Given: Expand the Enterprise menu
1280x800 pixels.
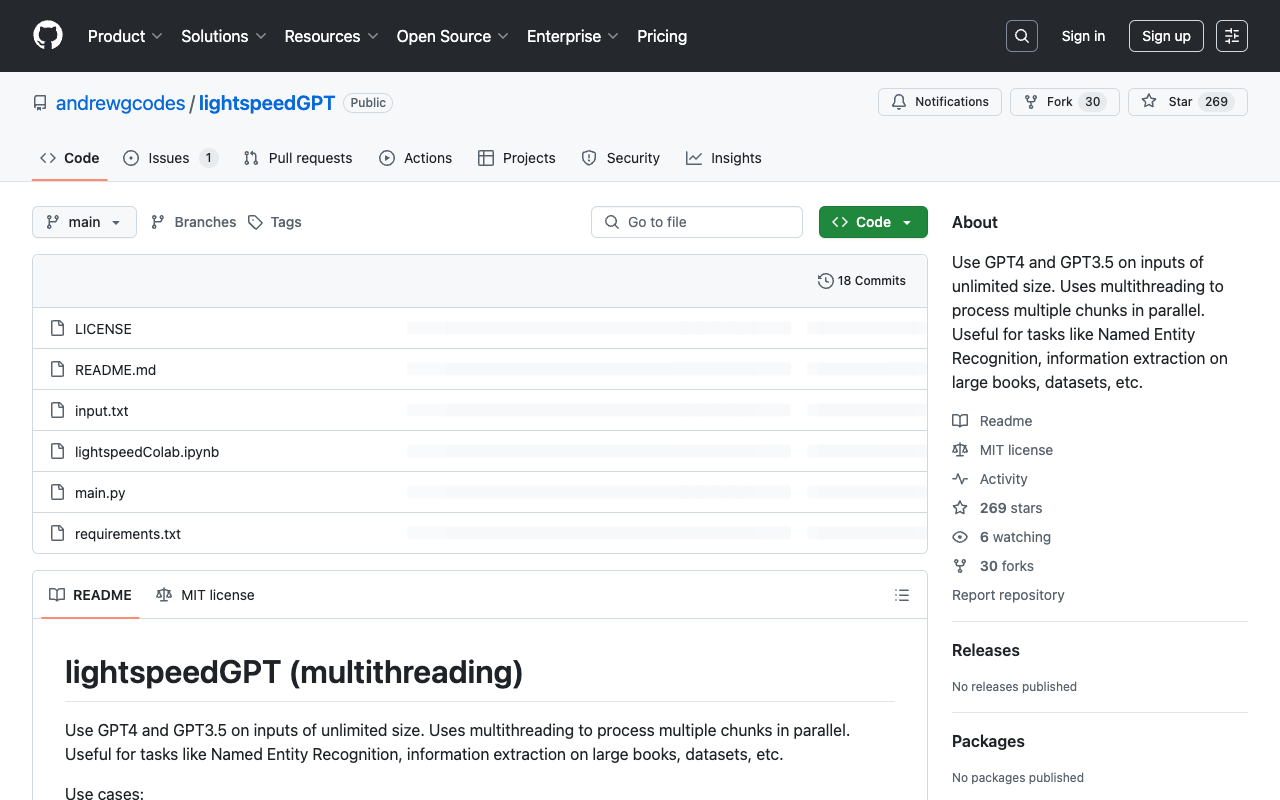Looking at the screenshot, I should click(x=573, y=36).
